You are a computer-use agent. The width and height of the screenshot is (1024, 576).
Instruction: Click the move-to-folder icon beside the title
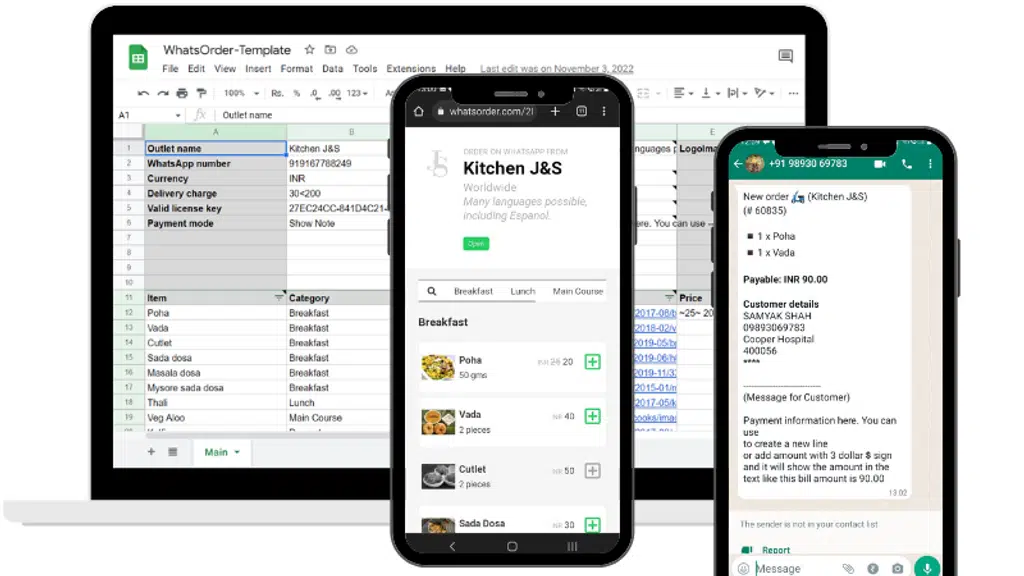pos(330,50)
